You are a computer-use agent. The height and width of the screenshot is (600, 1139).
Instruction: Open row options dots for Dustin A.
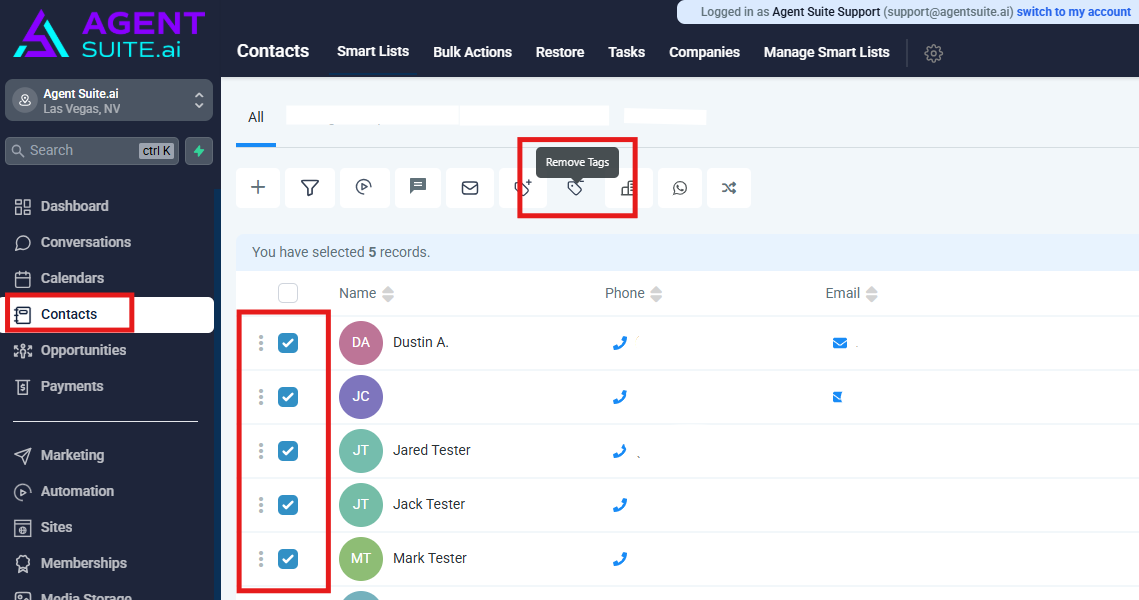(261, 343)
